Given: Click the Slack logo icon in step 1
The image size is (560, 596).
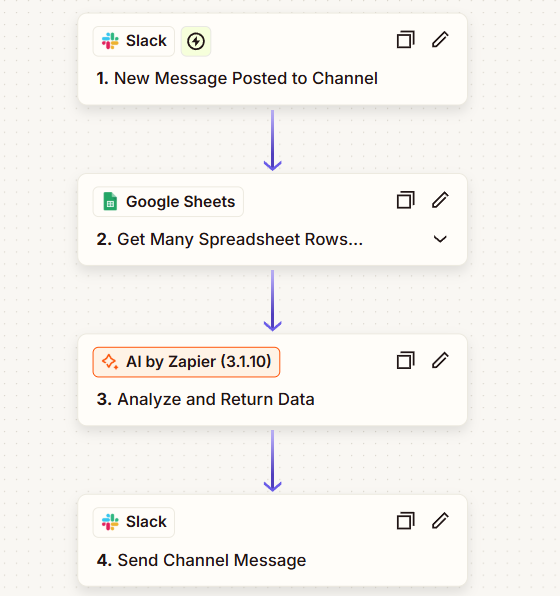Looking at the screenshot, I should tap(110, 41).
